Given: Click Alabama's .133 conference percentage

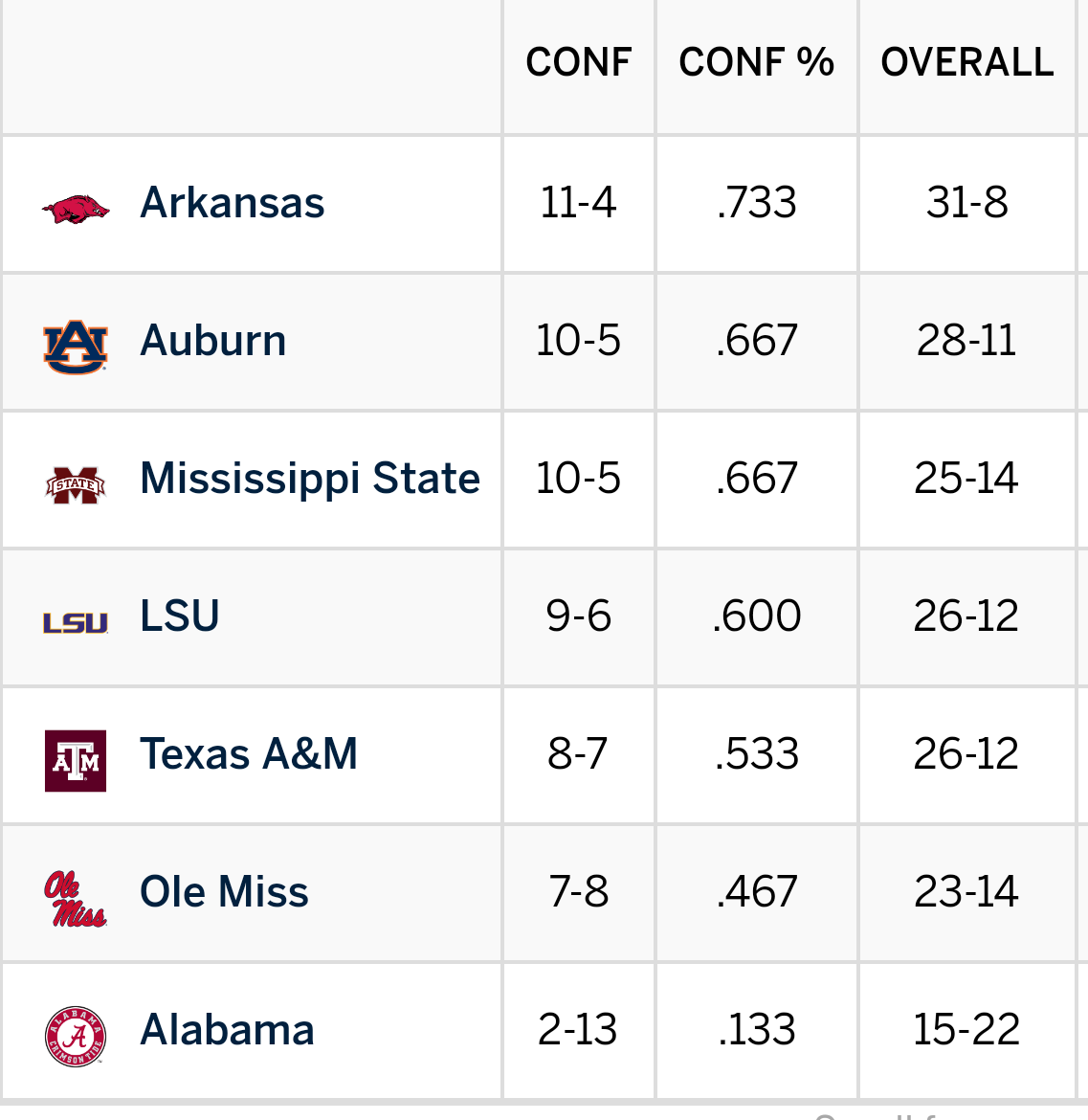Looking at the screenshot, I should coord(756,1030).
